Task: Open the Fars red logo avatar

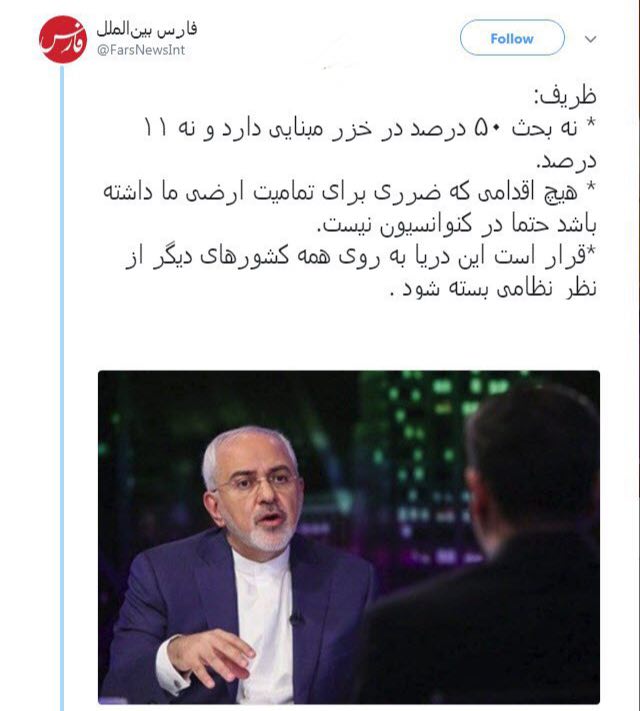Action: tap(63, 39)
